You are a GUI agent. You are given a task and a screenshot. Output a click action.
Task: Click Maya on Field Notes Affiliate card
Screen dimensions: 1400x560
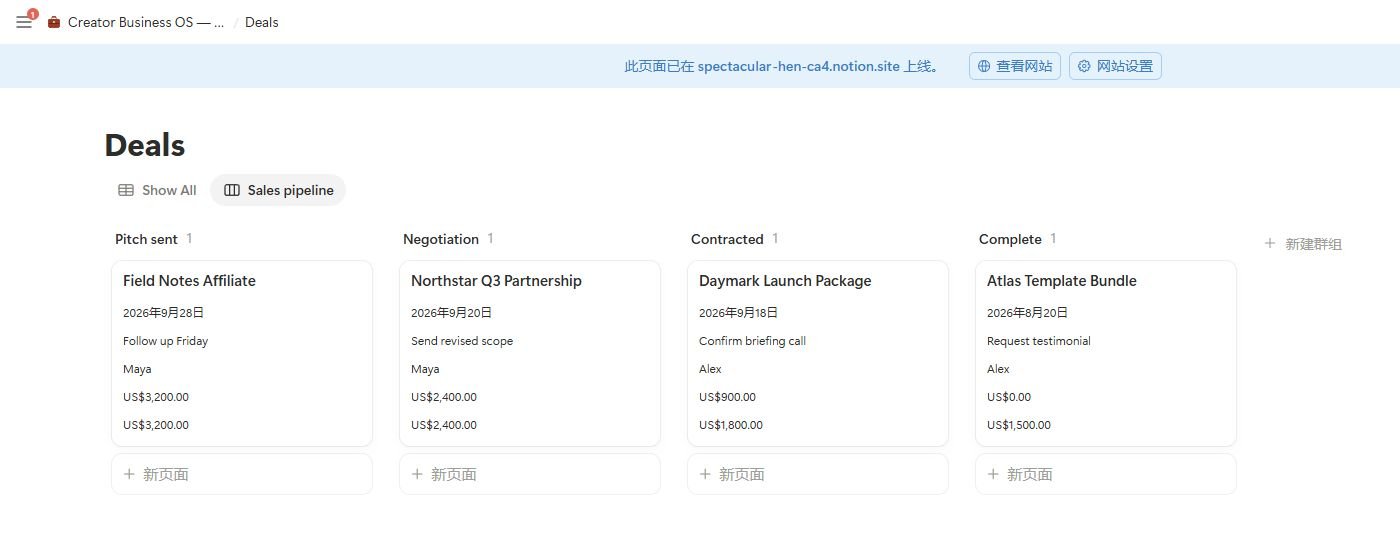pos(137,369)
